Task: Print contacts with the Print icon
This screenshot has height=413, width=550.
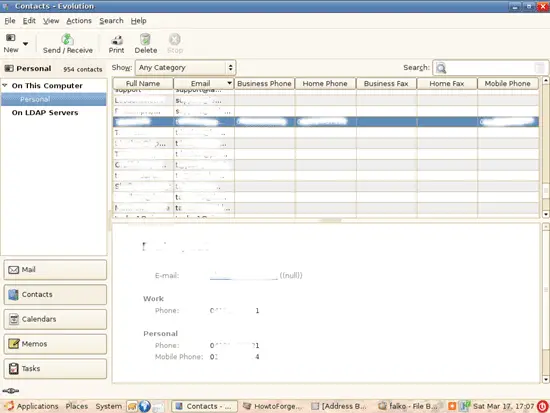Action: (x=116, y=40)
